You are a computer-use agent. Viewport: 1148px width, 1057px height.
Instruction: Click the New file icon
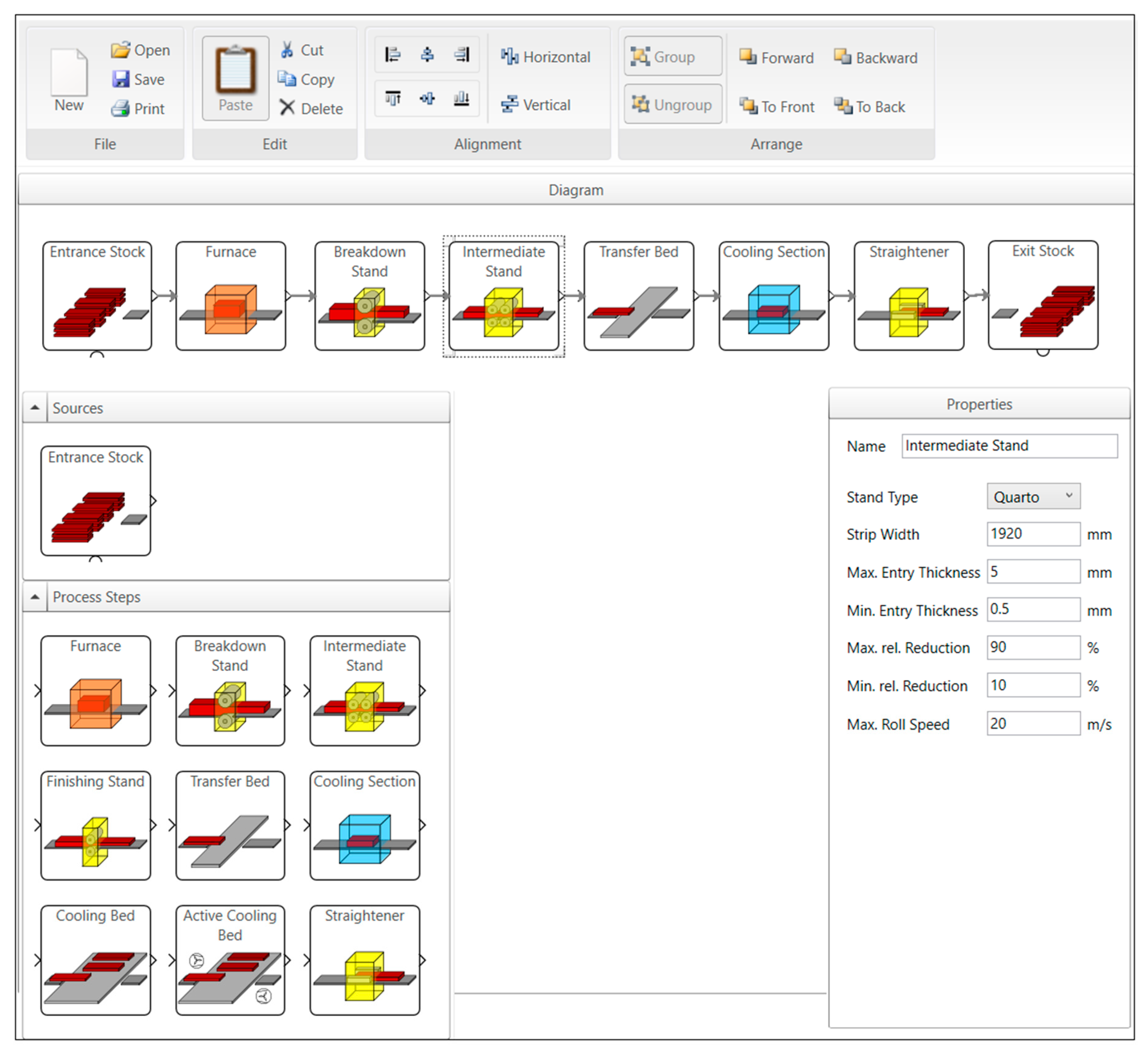click(69, 73)
